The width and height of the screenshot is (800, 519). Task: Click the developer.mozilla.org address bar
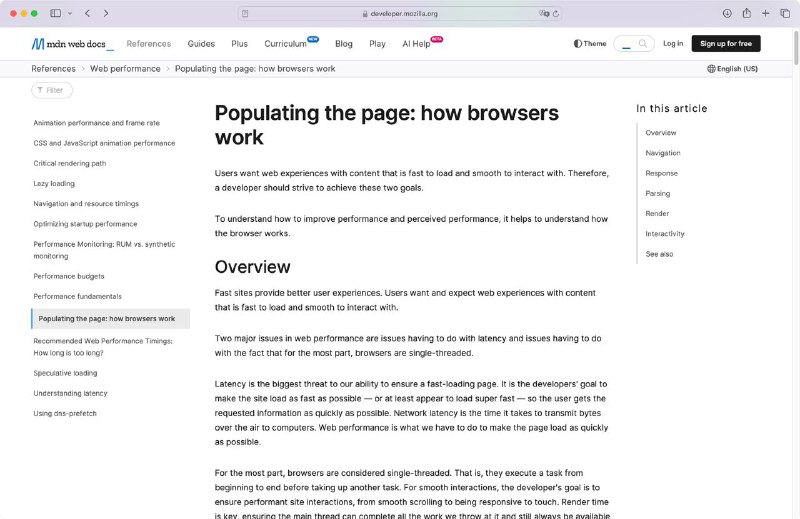[401, 14]
